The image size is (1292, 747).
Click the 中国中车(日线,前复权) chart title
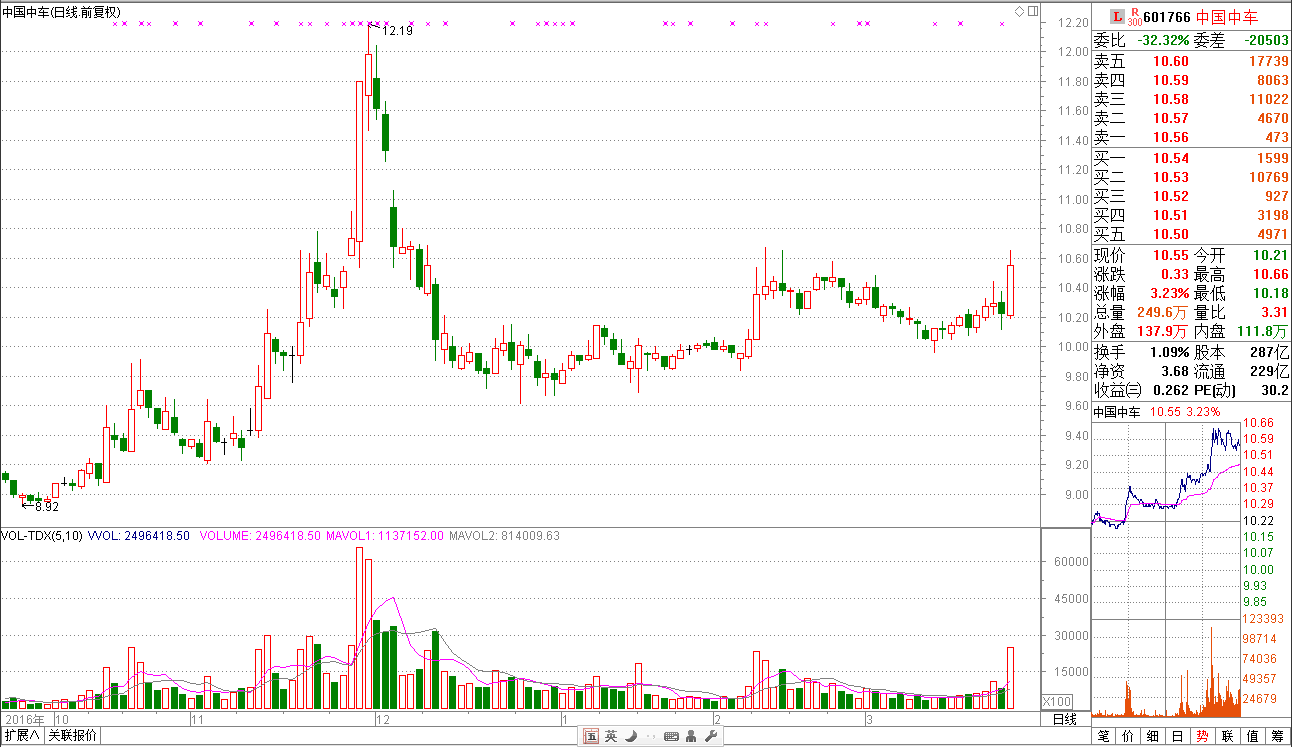(x=62, y=11)
